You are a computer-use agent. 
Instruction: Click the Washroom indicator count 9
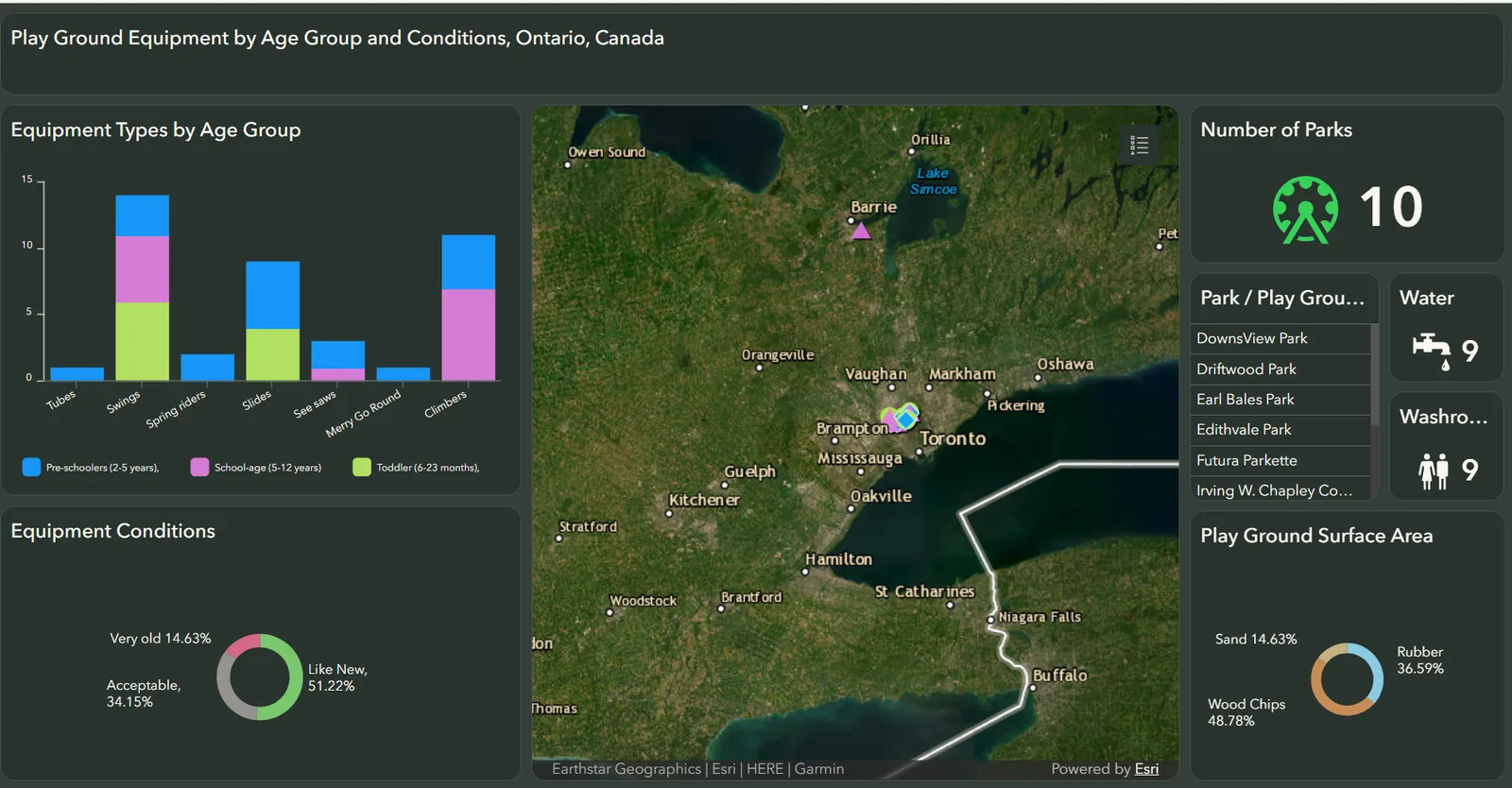[1470, 471]
